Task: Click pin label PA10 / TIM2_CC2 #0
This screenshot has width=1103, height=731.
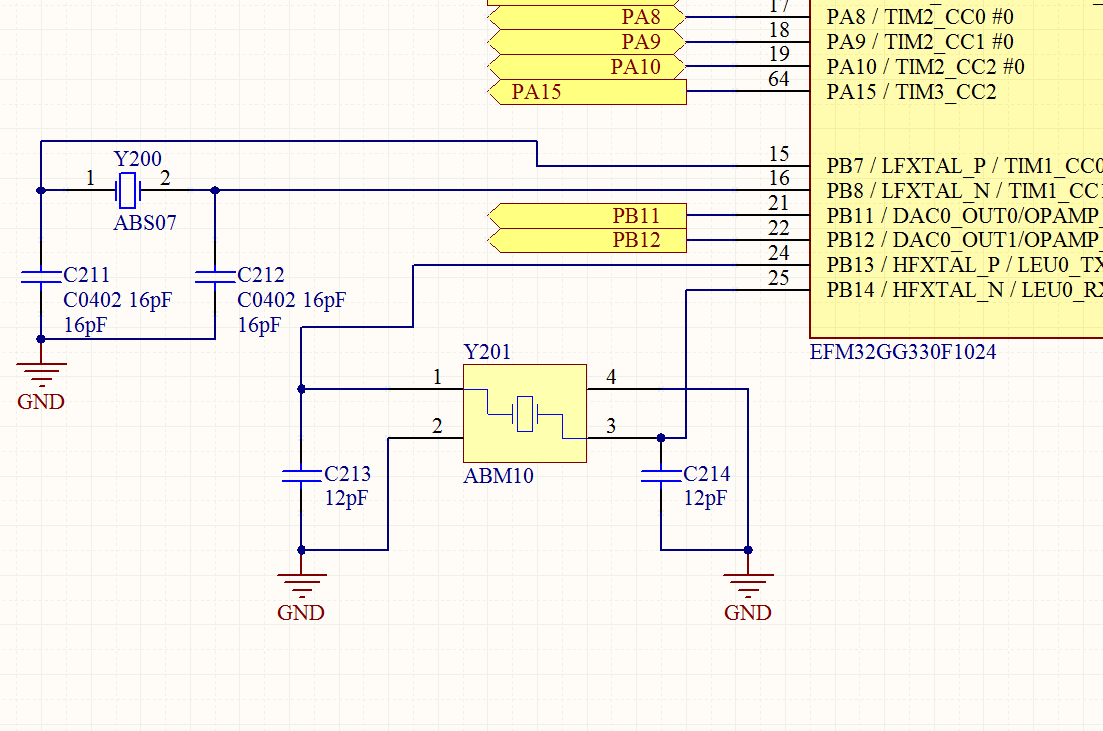Action: tap(926, 67)
